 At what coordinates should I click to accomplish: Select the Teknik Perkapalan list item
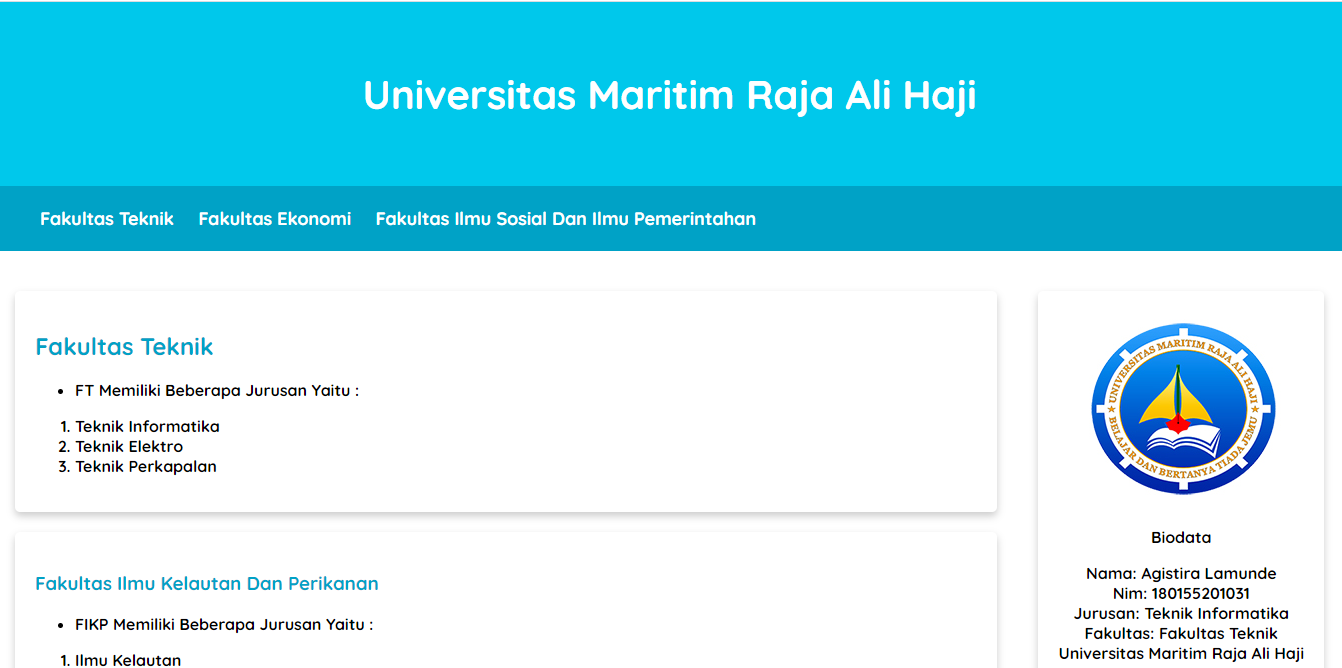click(x=146, y=466)
